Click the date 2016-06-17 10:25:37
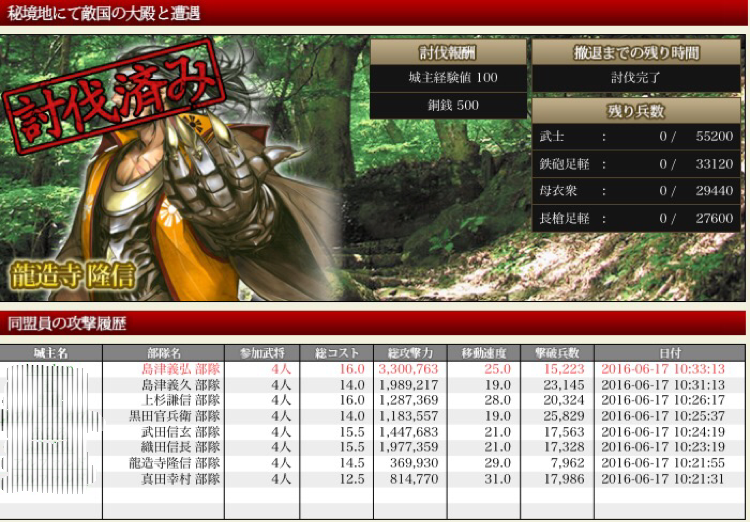The width and height of the screenshot is (750, 522). click(x=663, y=416)
